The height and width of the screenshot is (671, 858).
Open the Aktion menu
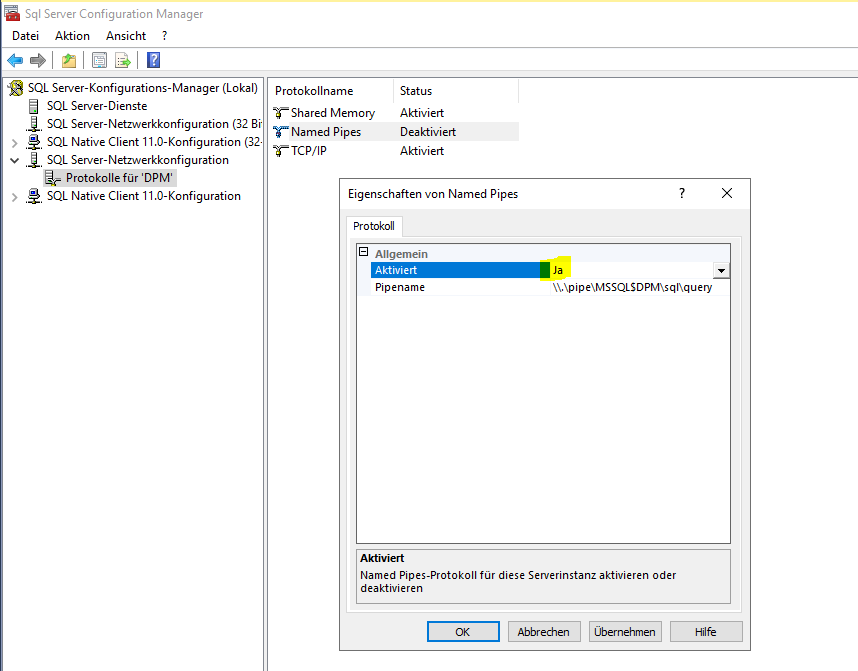pyautogui.click(x=72, y=36)
